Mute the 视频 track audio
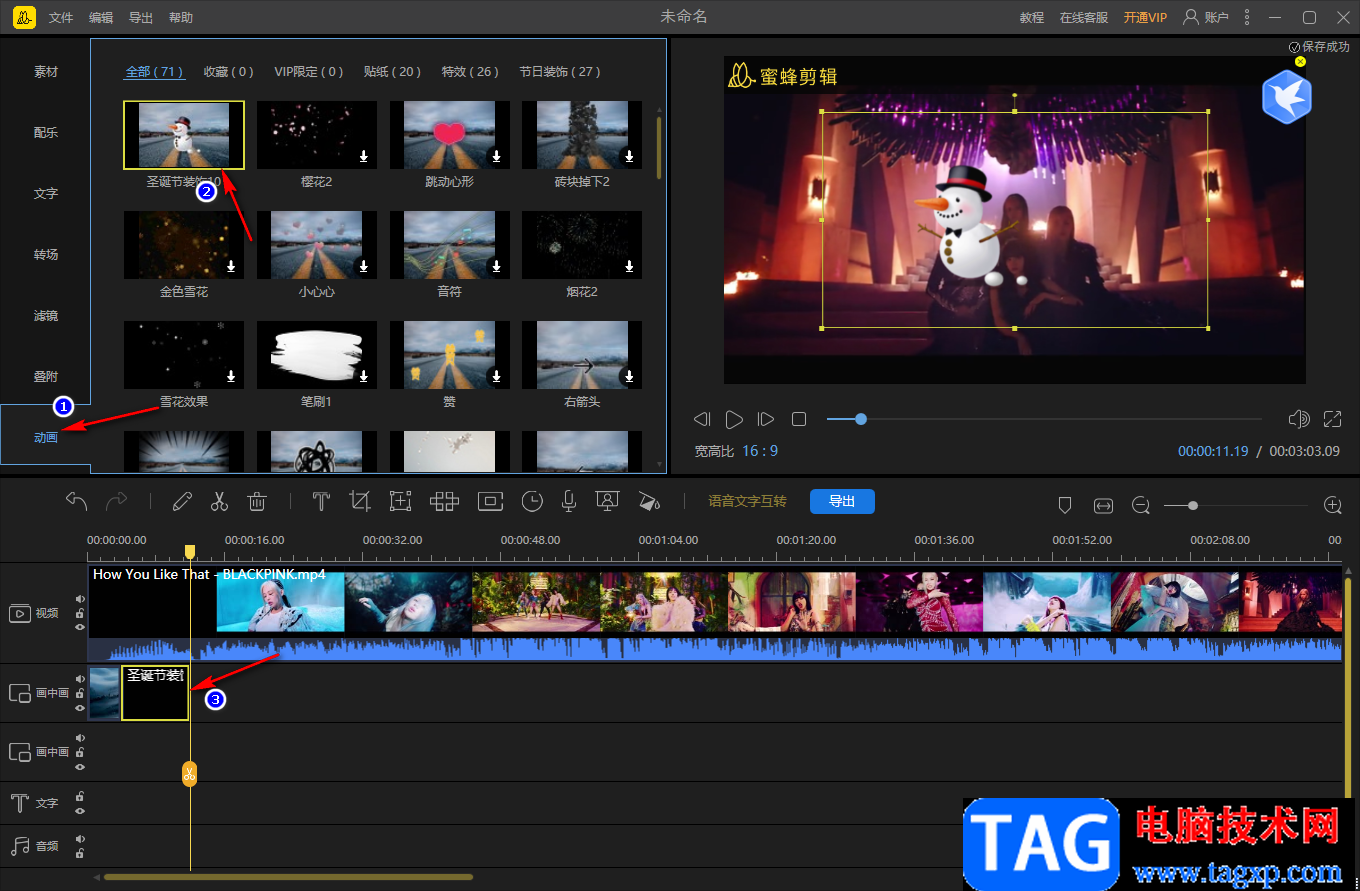1360x891 pixels. click(80, 599)
